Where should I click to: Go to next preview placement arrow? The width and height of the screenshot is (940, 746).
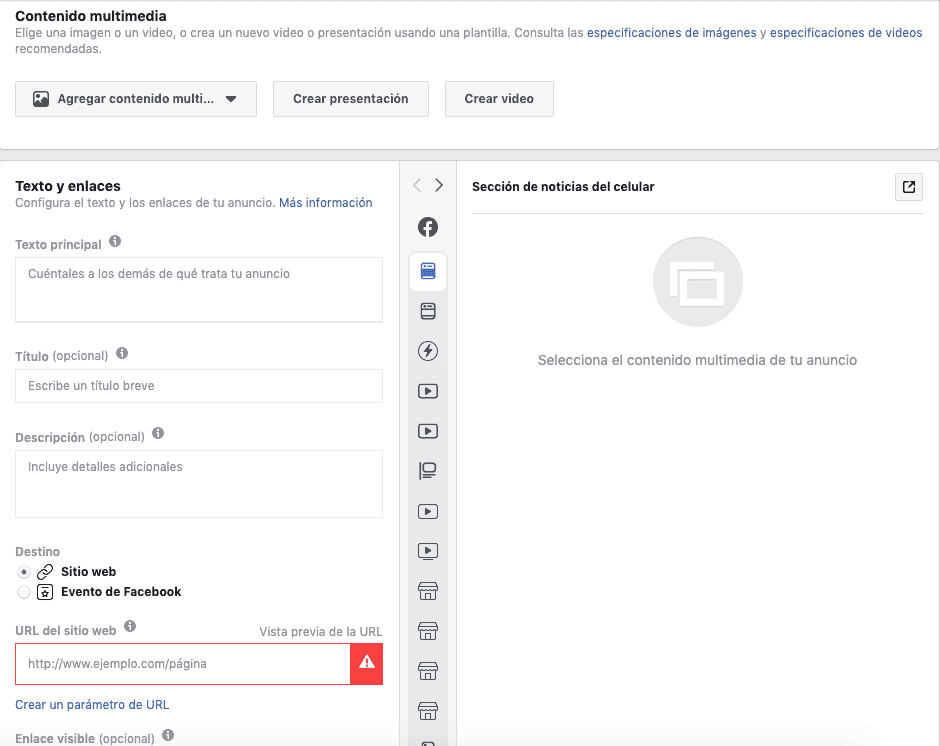click(439, 185)
